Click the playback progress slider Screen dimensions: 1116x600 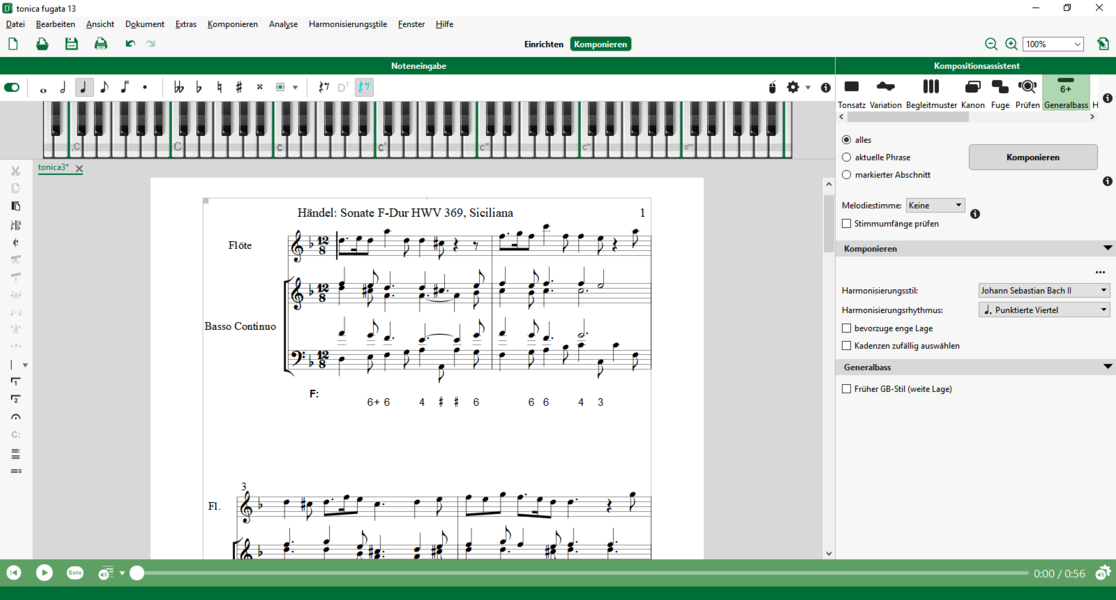(582, 573)
